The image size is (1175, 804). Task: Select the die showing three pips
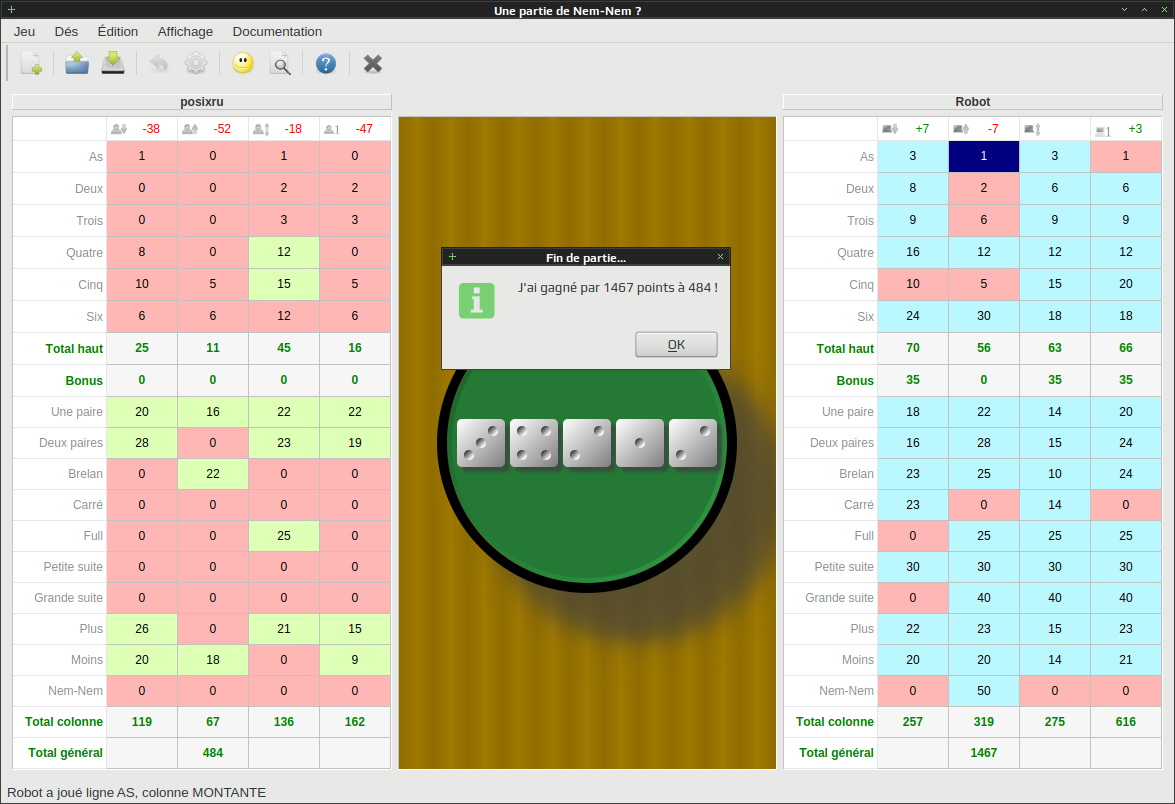(x=481, y=443)
